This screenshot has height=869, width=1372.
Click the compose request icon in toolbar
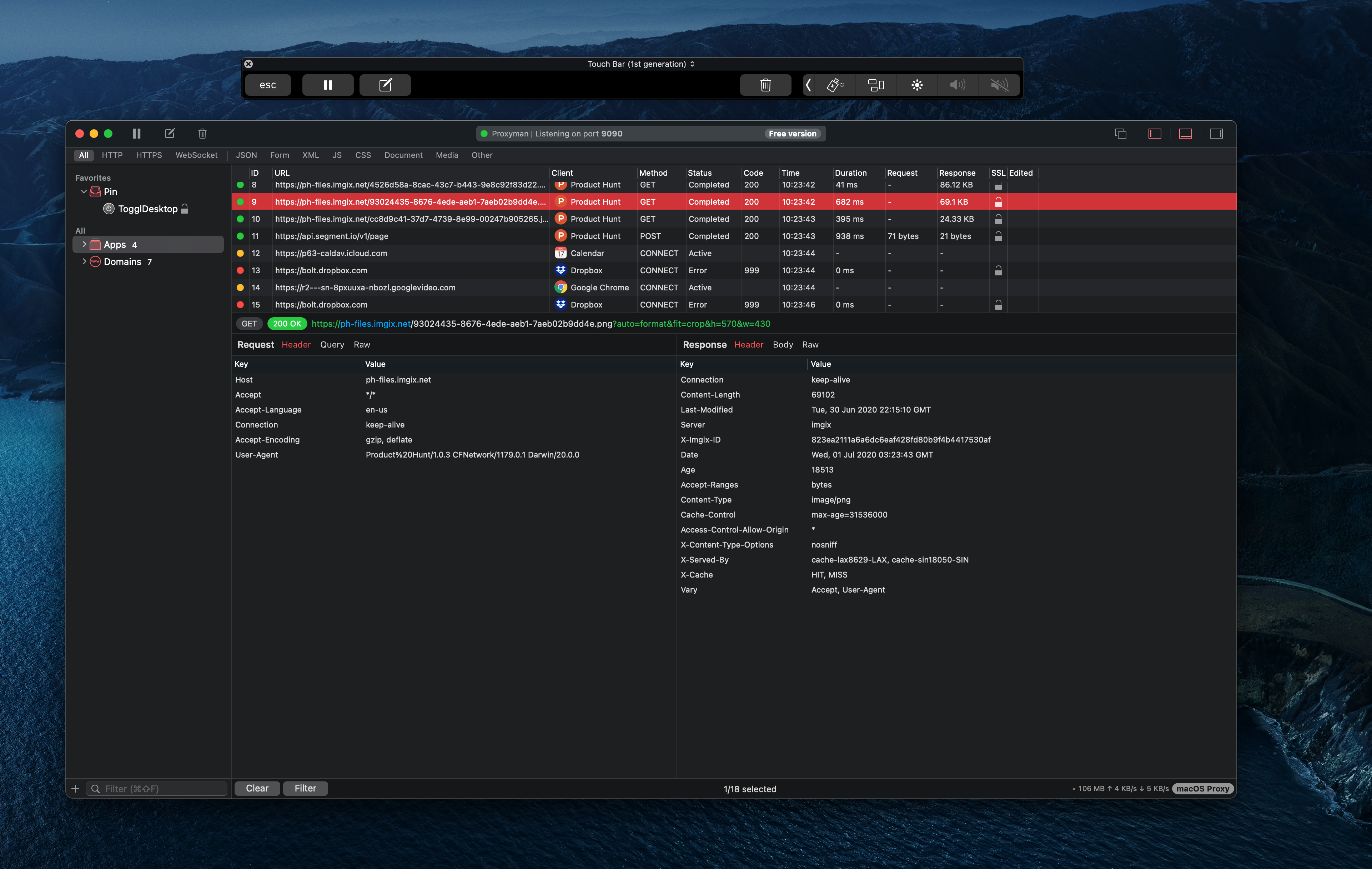click(x=170, y=133)
